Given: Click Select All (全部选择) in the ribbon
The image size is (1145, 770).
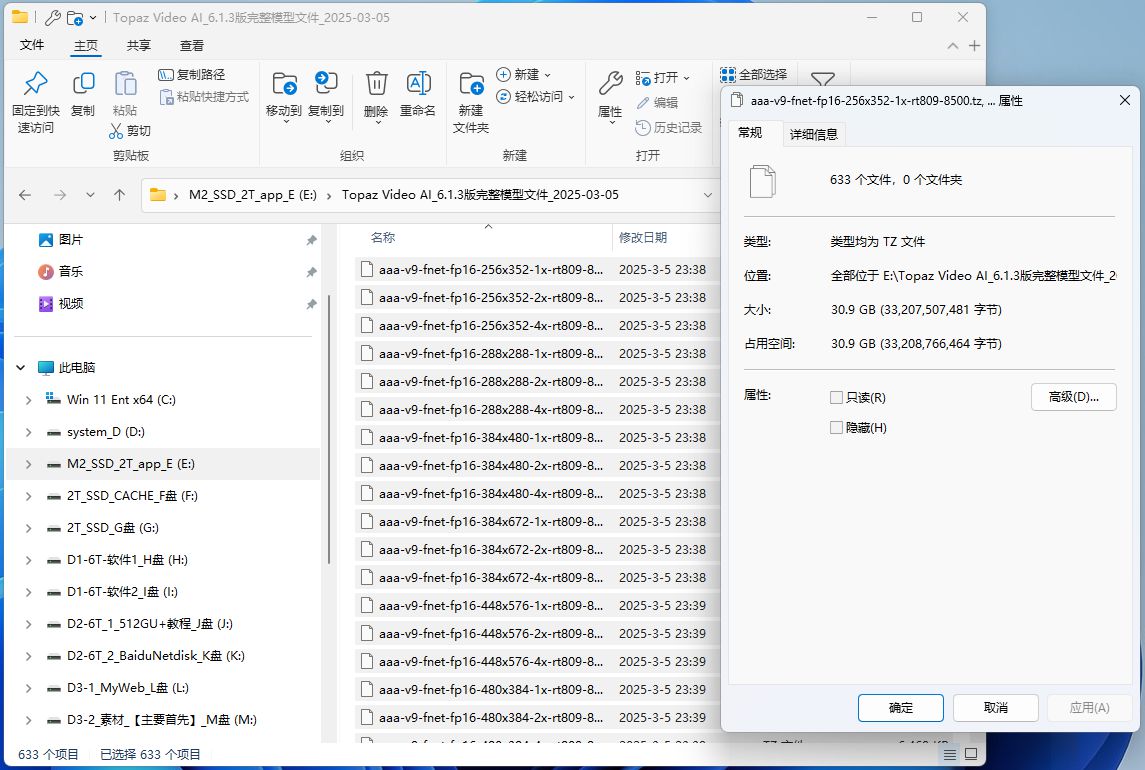Looking at the screenshot, I should 754,75.
